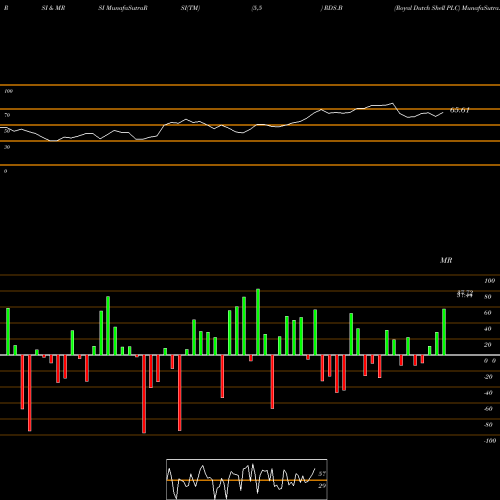
Task: Click the RSI current value 65.61
Action: (x=460, y=110)
